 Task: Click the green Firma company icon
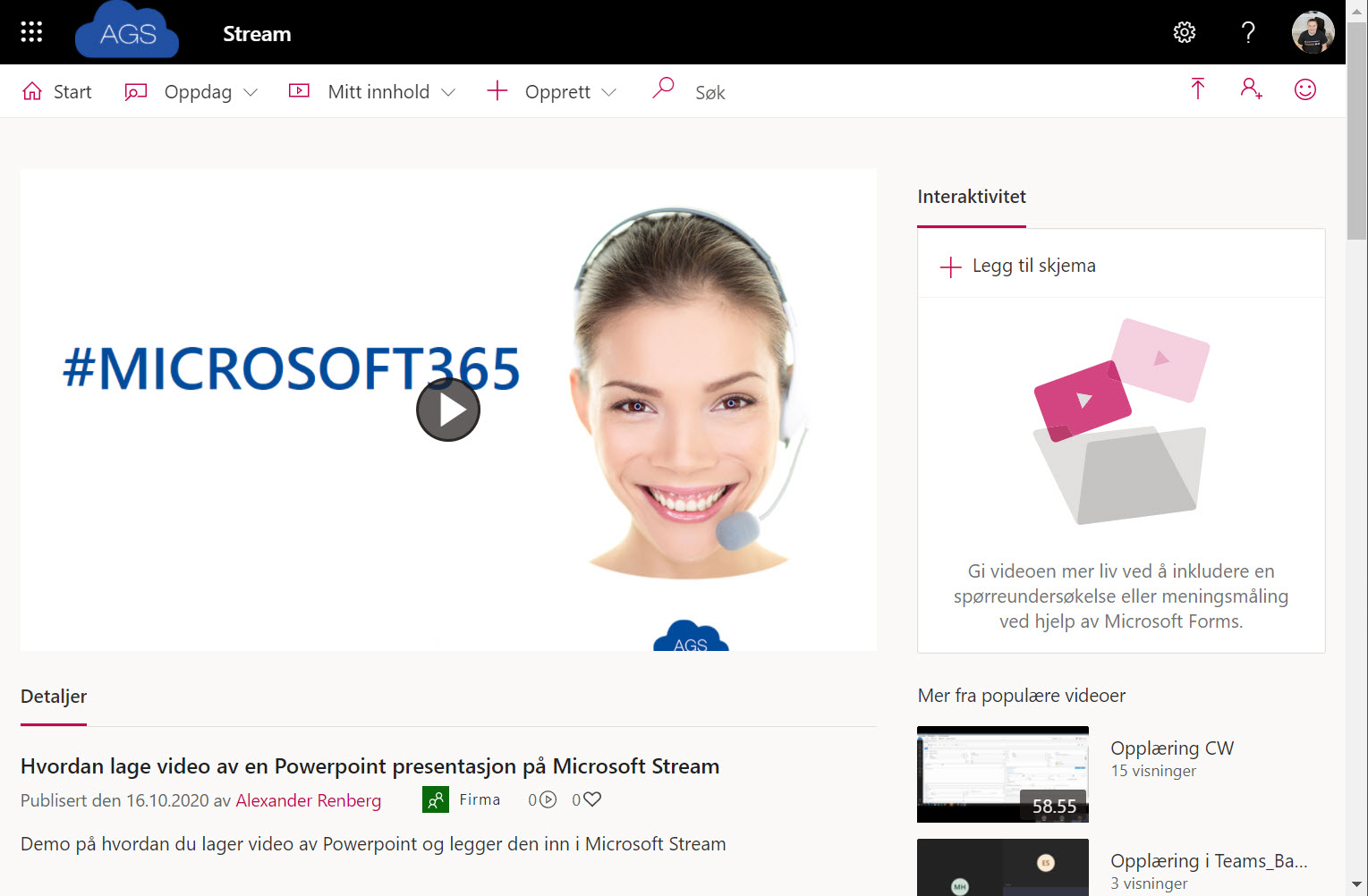coord(436,799)
